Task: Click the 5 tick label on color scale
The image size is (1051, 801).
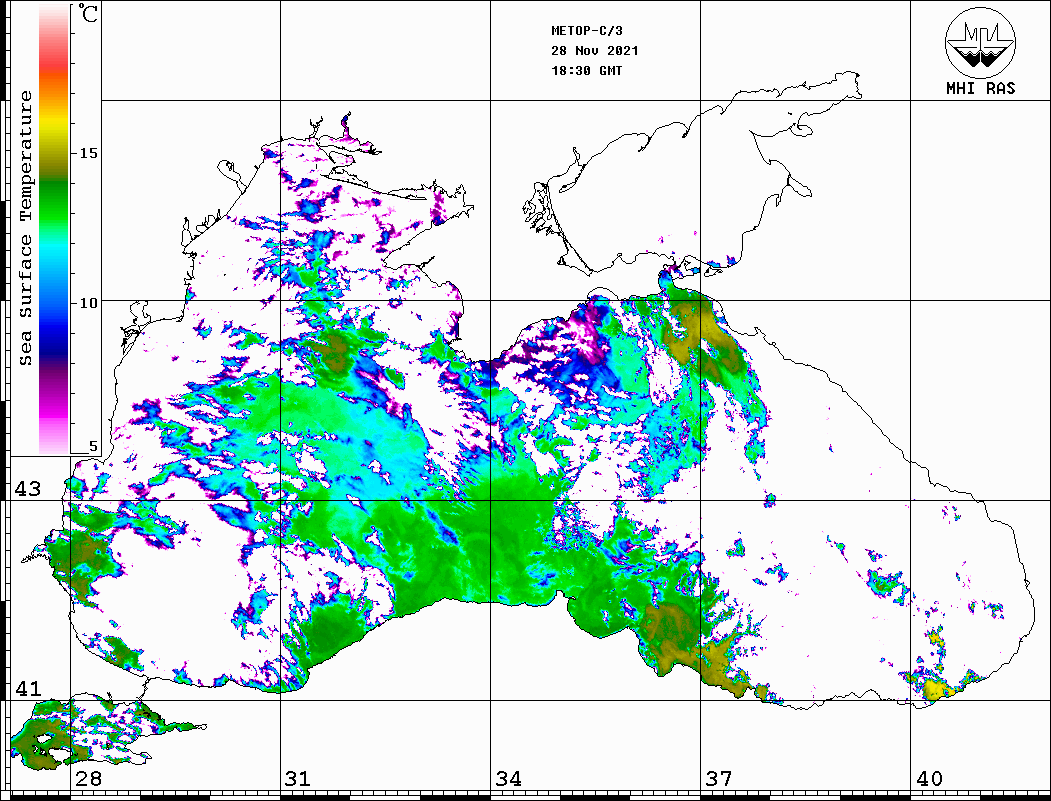Action: 93,446
